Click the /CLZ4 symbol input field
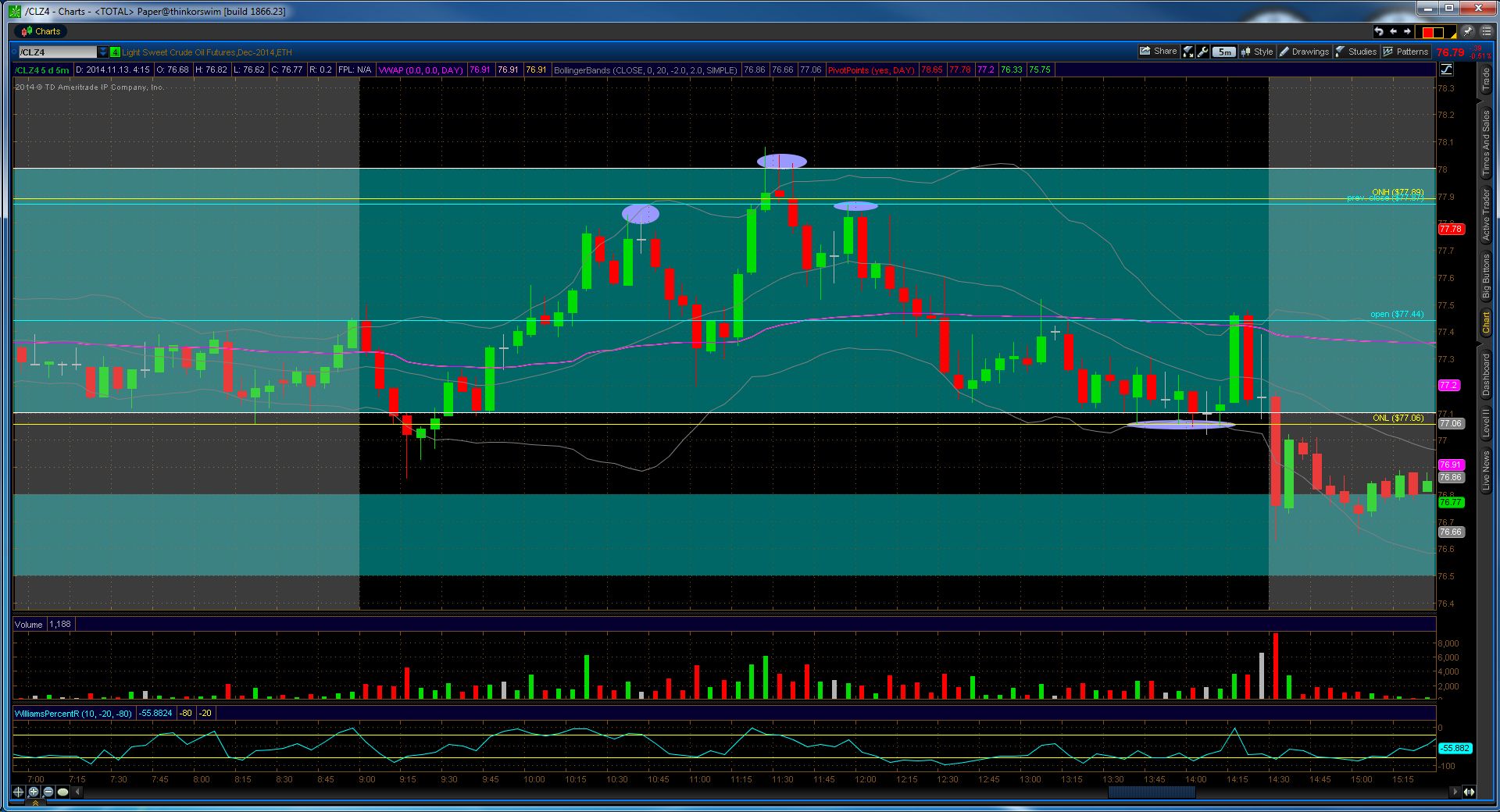Screen dimensions: 1500x812 pyautogui.click(x=57, y=52)
